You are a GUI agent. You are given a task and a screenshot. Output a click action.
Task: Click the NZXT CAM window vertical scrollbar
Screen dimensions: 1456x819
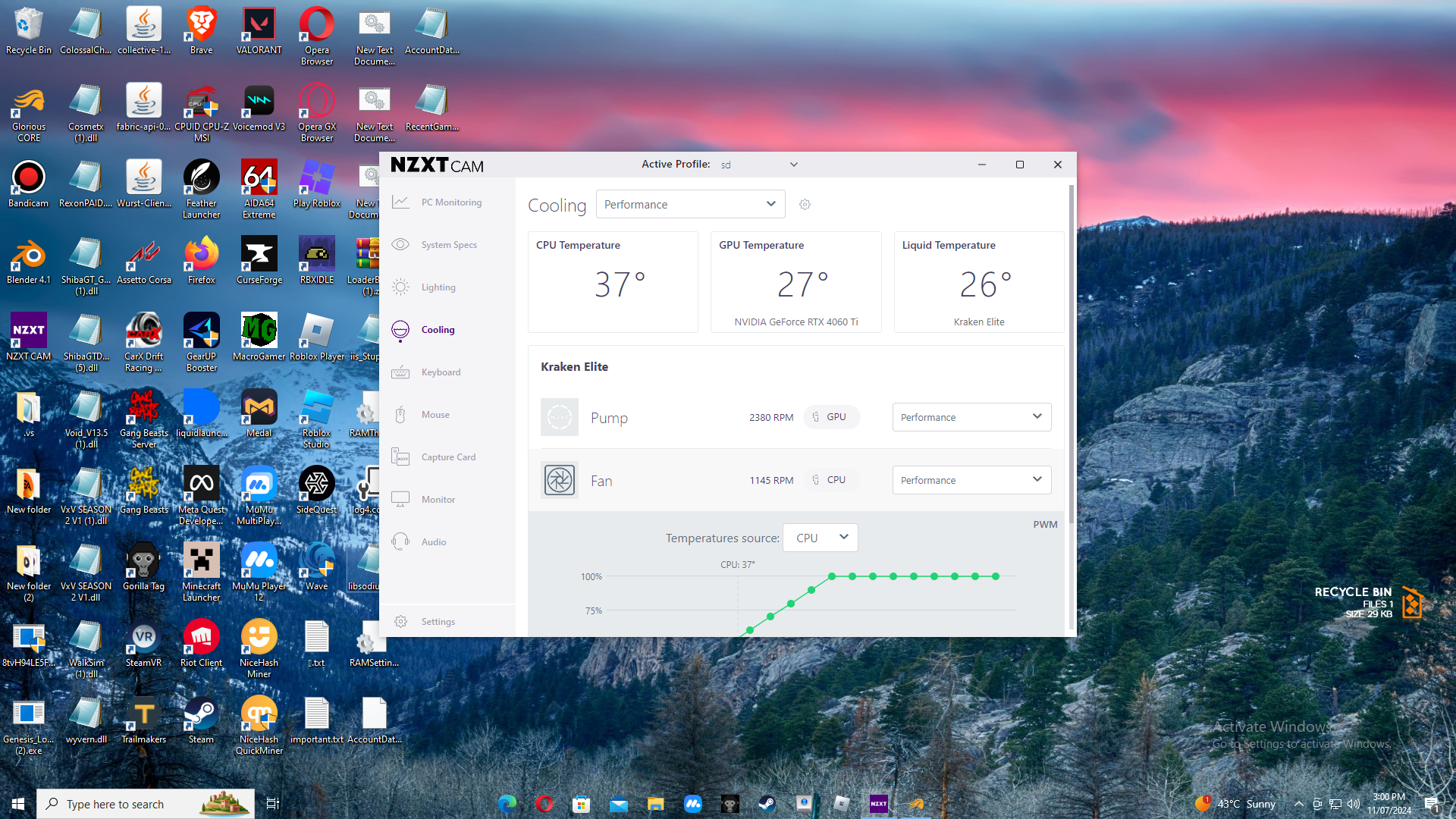point(1072,354)
